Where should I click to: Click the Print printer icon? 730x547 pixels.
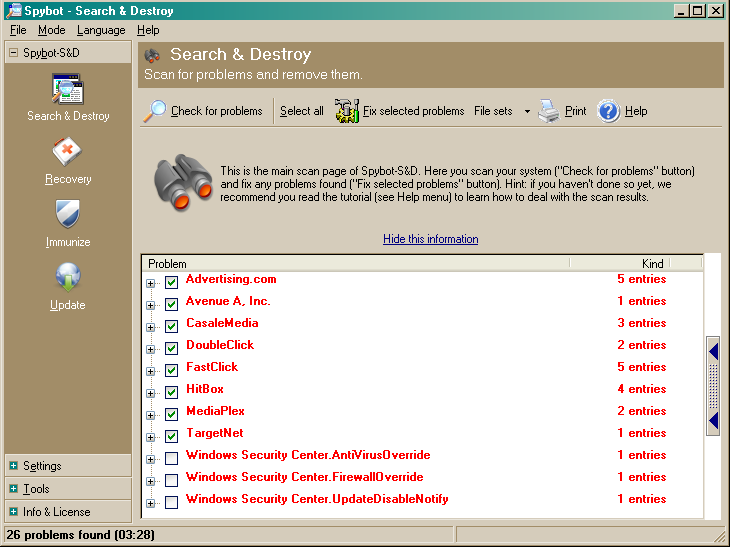click(x=549, y=111)
